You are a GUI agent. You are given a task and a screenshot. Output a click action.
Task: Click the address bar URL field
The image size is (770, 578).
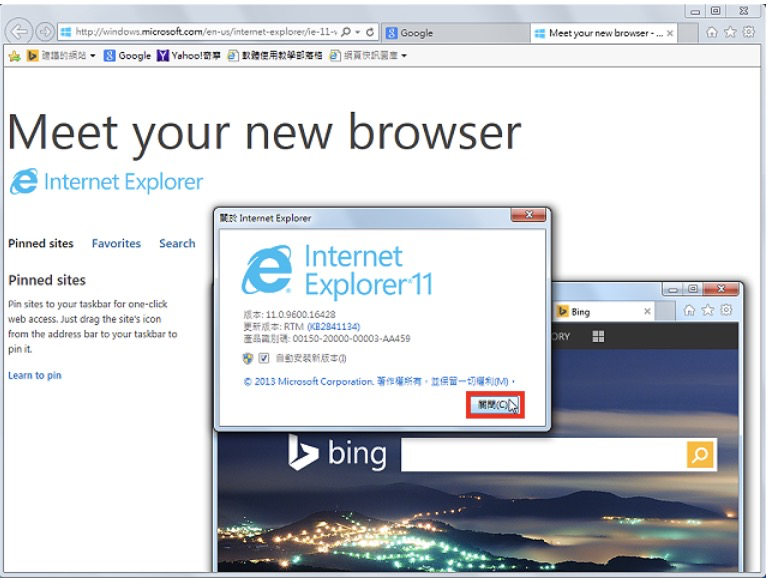pyautogui.click(x=205, y=32)
